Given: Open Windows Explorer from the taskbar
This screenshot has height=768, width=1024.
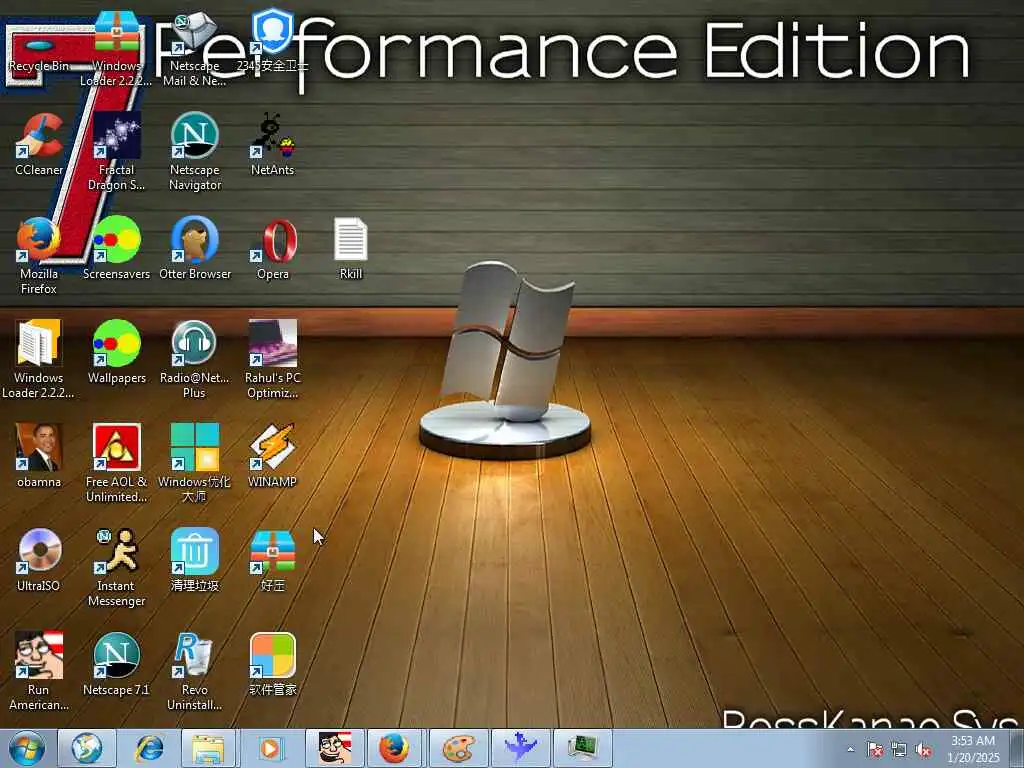Looking at the screenshot, I should (x=209, y=748).
